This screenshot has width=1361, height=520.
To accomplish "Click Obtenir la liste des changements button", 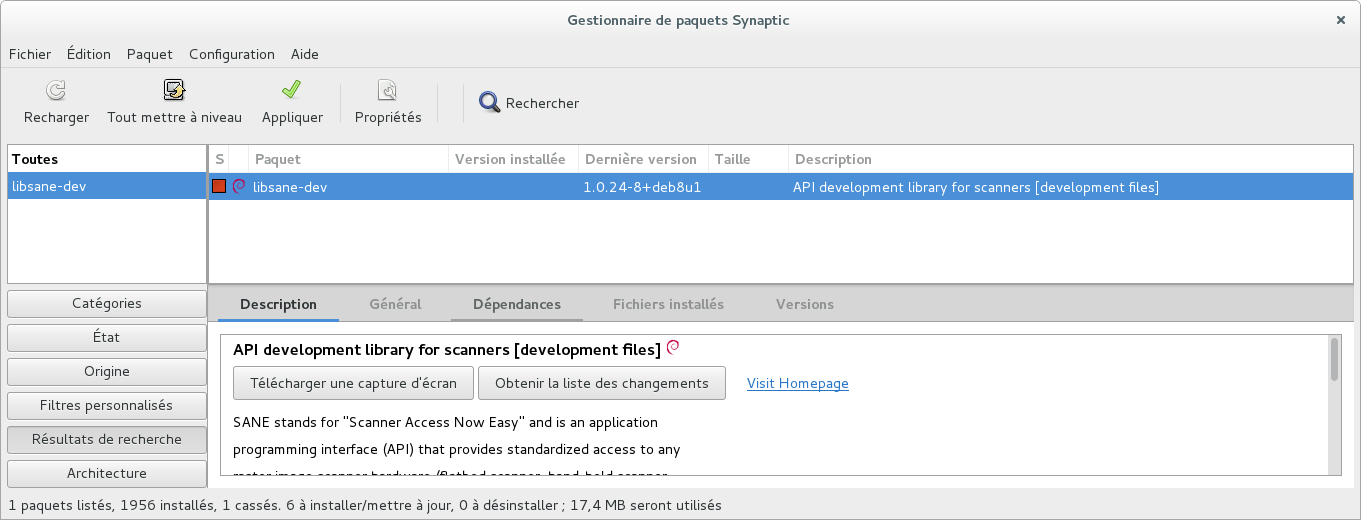I will [602, 383].
